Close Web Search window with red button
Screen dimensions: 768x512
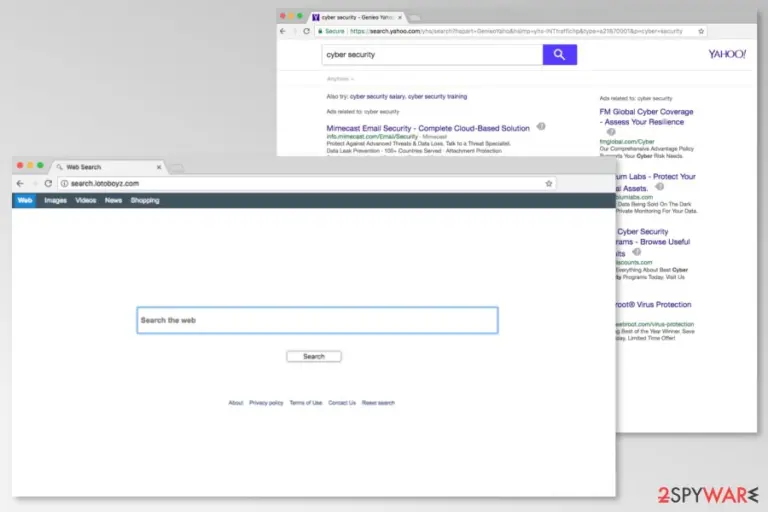point(20,166)
